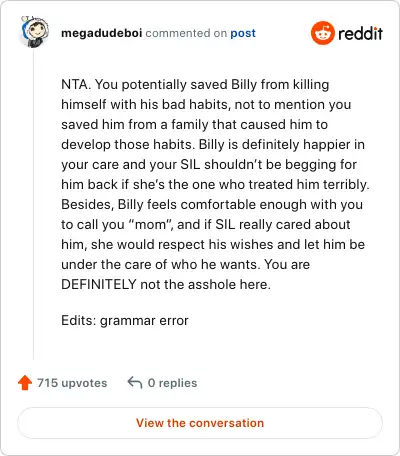Screen dimensions: 400x456
Task: Click the phrase 'not the asshole here'
Action: (205, 284)
